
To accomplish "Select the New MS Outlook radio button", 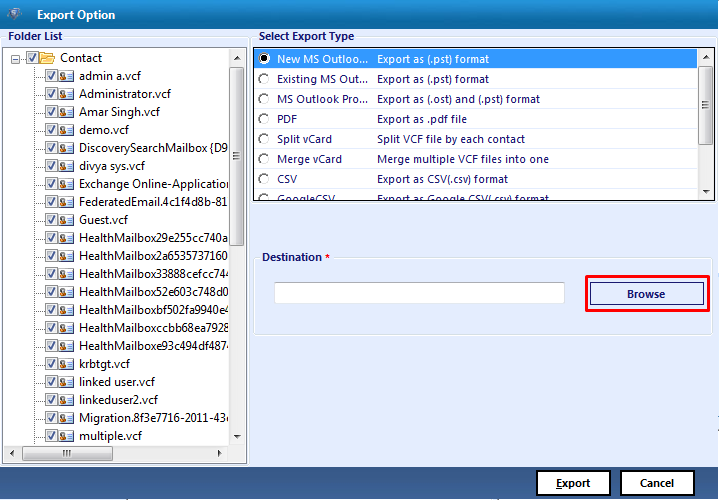I will 264,59.
